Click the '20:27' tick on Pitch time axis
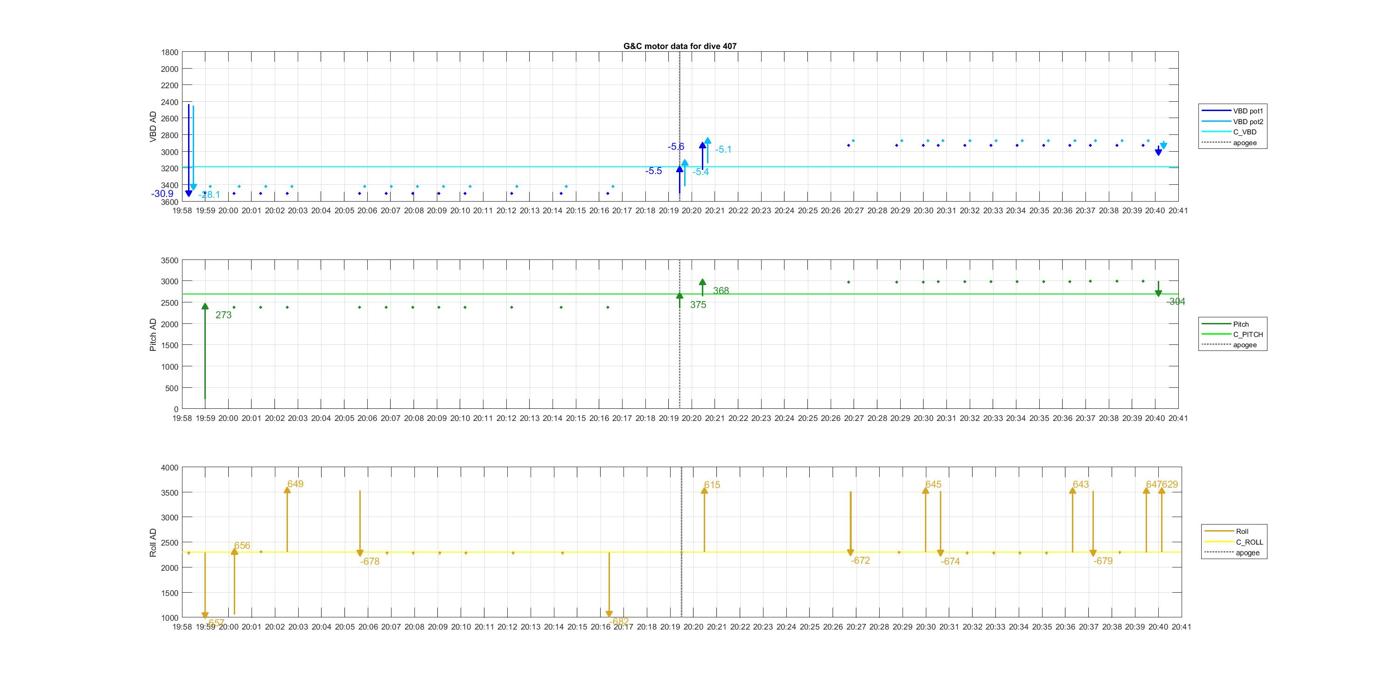Viewport: 1400px width, 693px height. point(854,419)
